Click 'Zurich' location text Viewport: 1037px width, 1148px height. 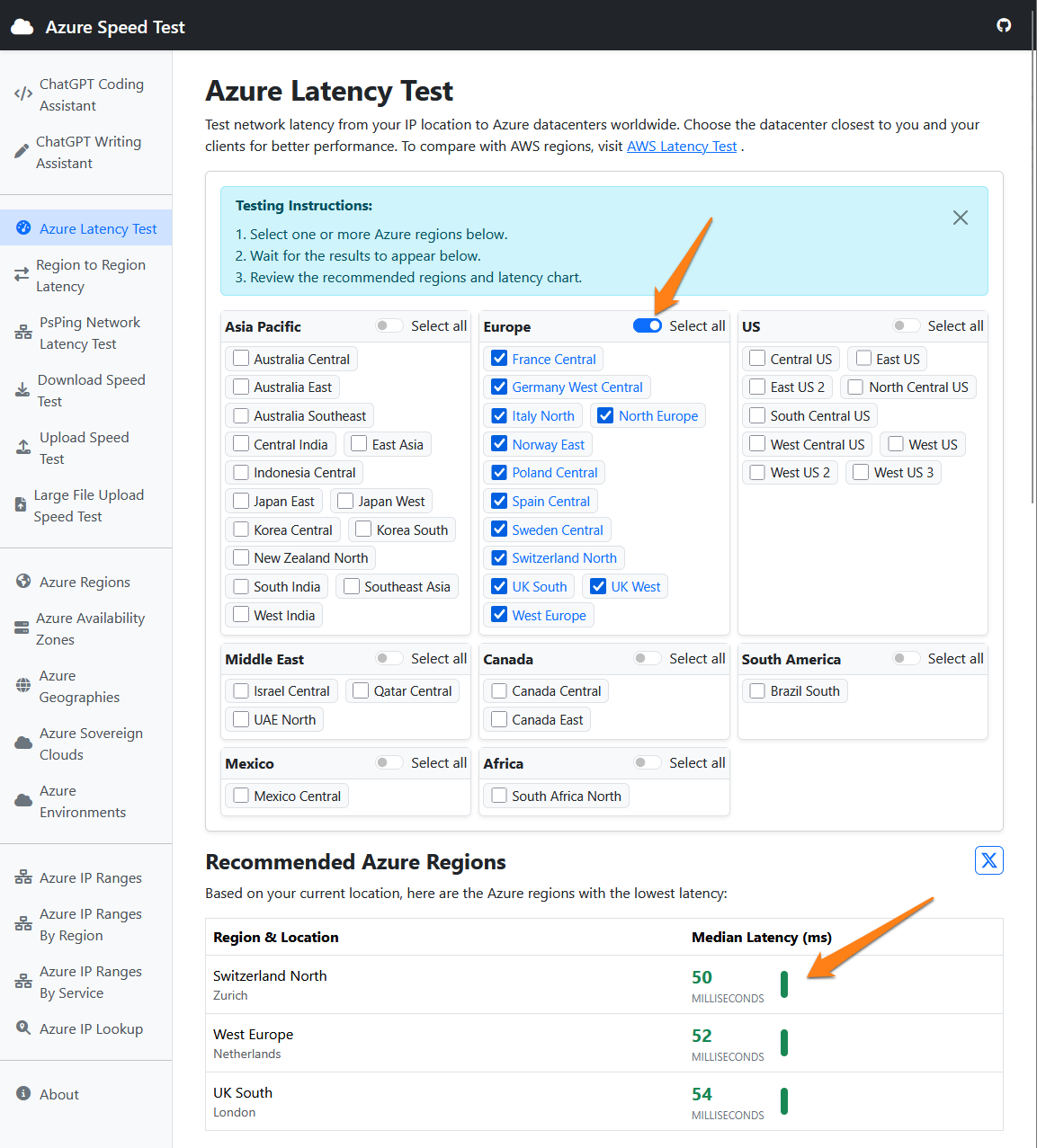point(230,995)
